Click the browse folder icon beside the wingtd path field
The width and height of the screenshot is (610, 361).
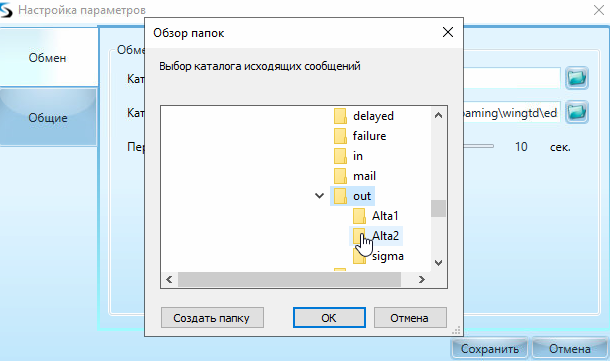577,112
